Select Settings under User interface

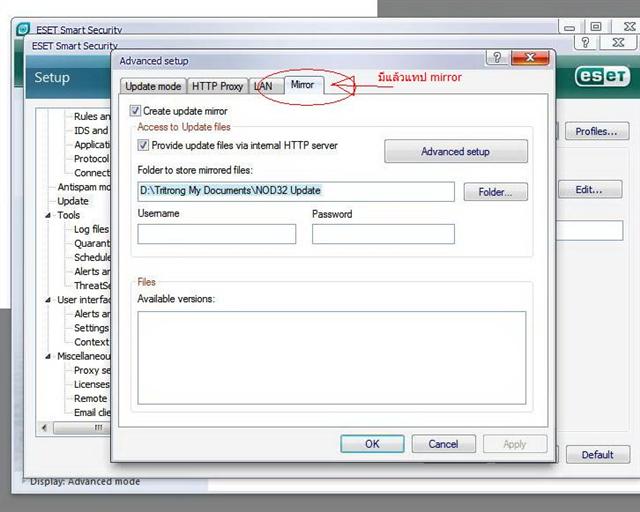pyautogui.click(x=91, y=328)
